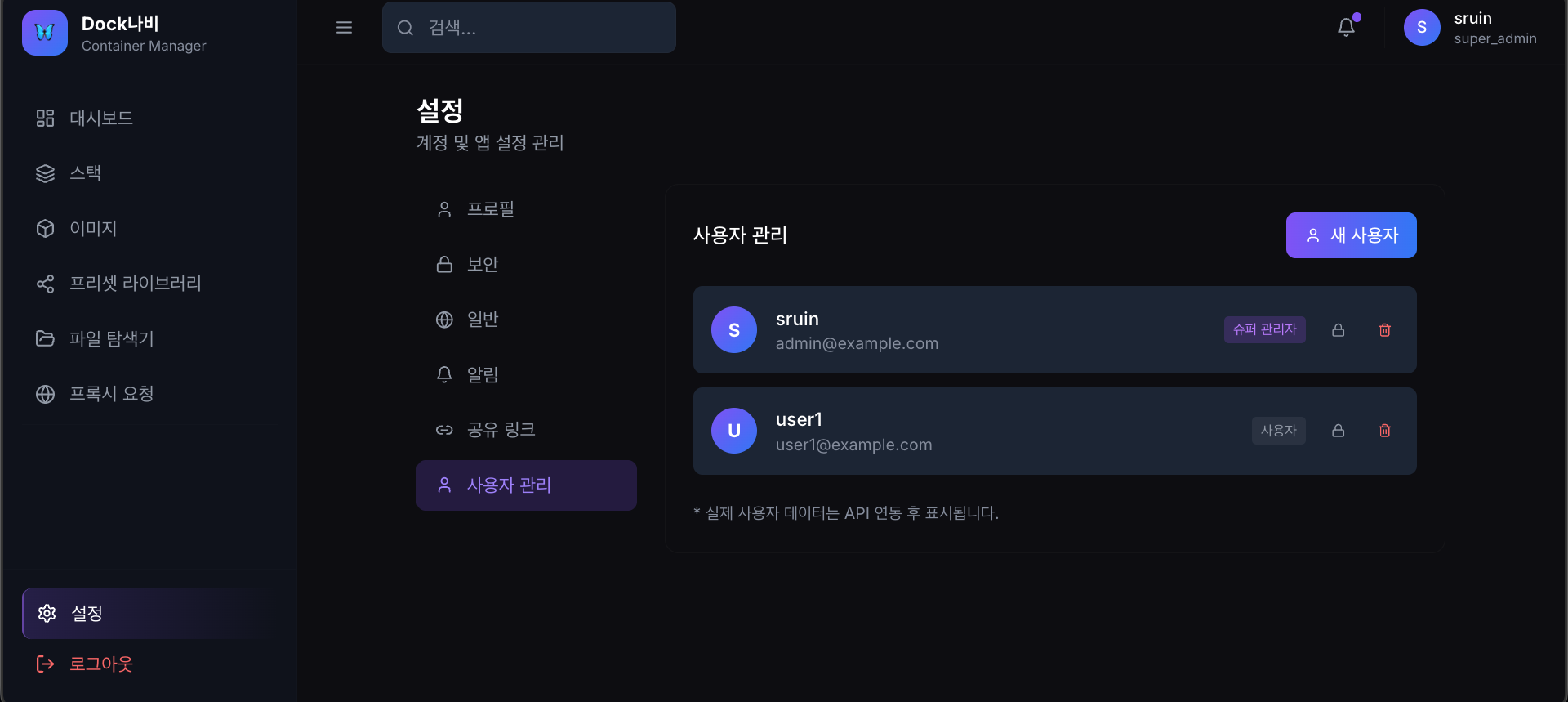The width and height of the screenshot is (1568, 702).
Task: Click the lock icon on the sruin row
Action: pos(1338,330)
